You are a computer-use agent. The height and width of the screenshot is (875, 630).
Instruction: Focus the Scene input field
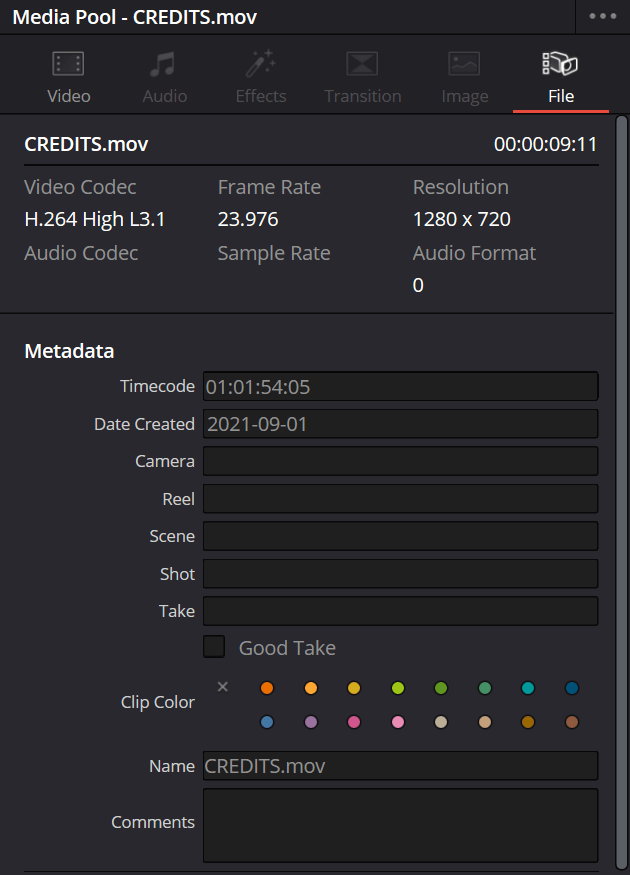pos(400,536)
